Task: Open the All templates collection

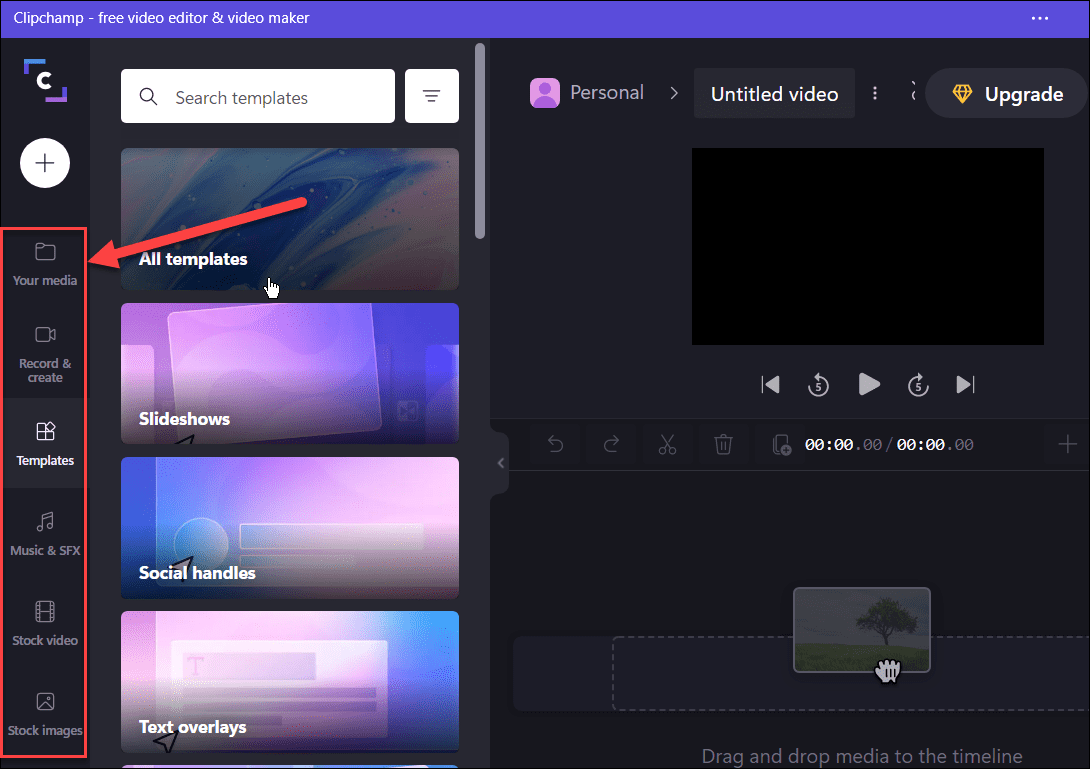Action: point(289,219)
